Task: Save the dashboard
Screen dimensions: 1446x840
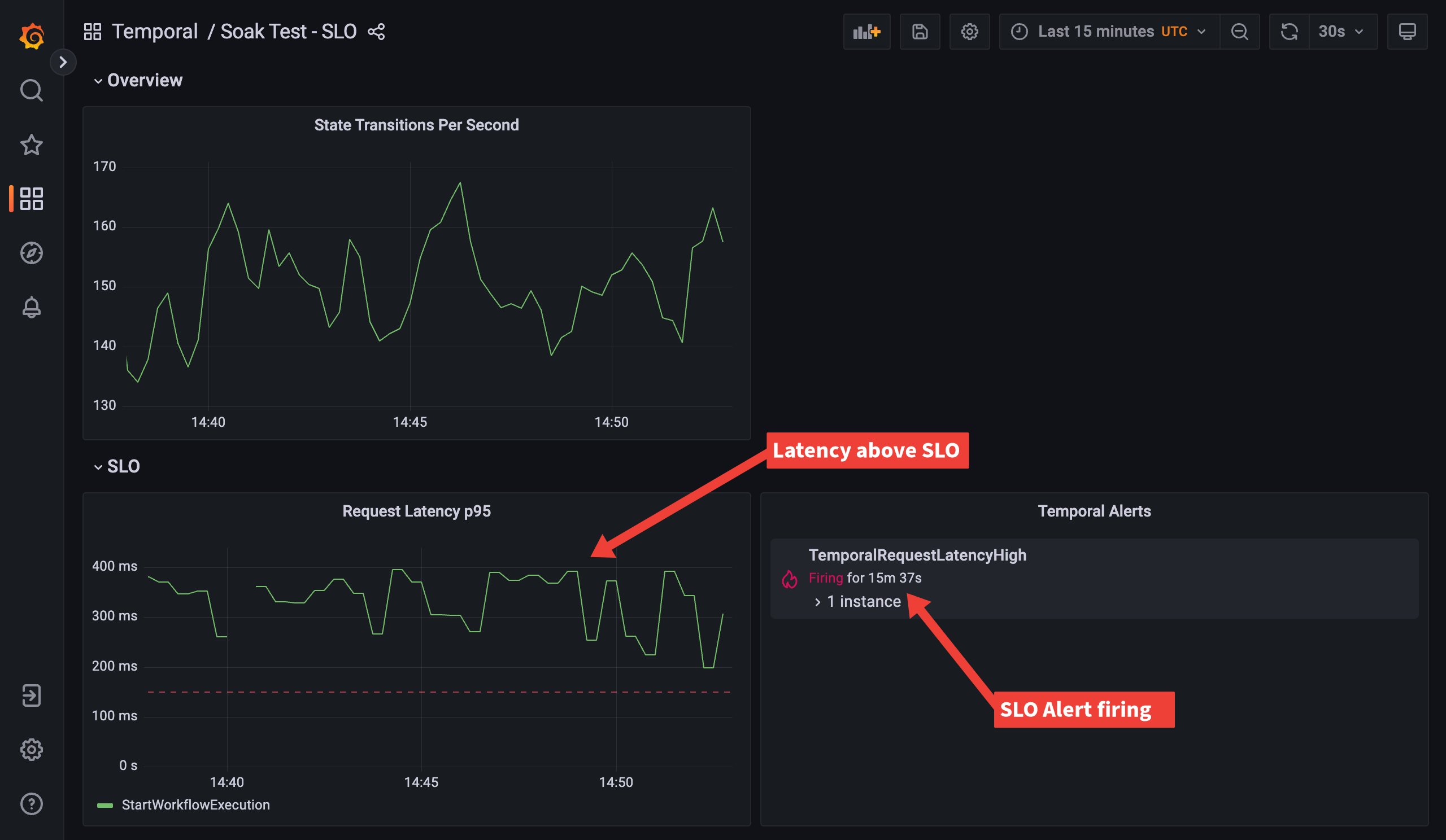Action: (920, 32)
